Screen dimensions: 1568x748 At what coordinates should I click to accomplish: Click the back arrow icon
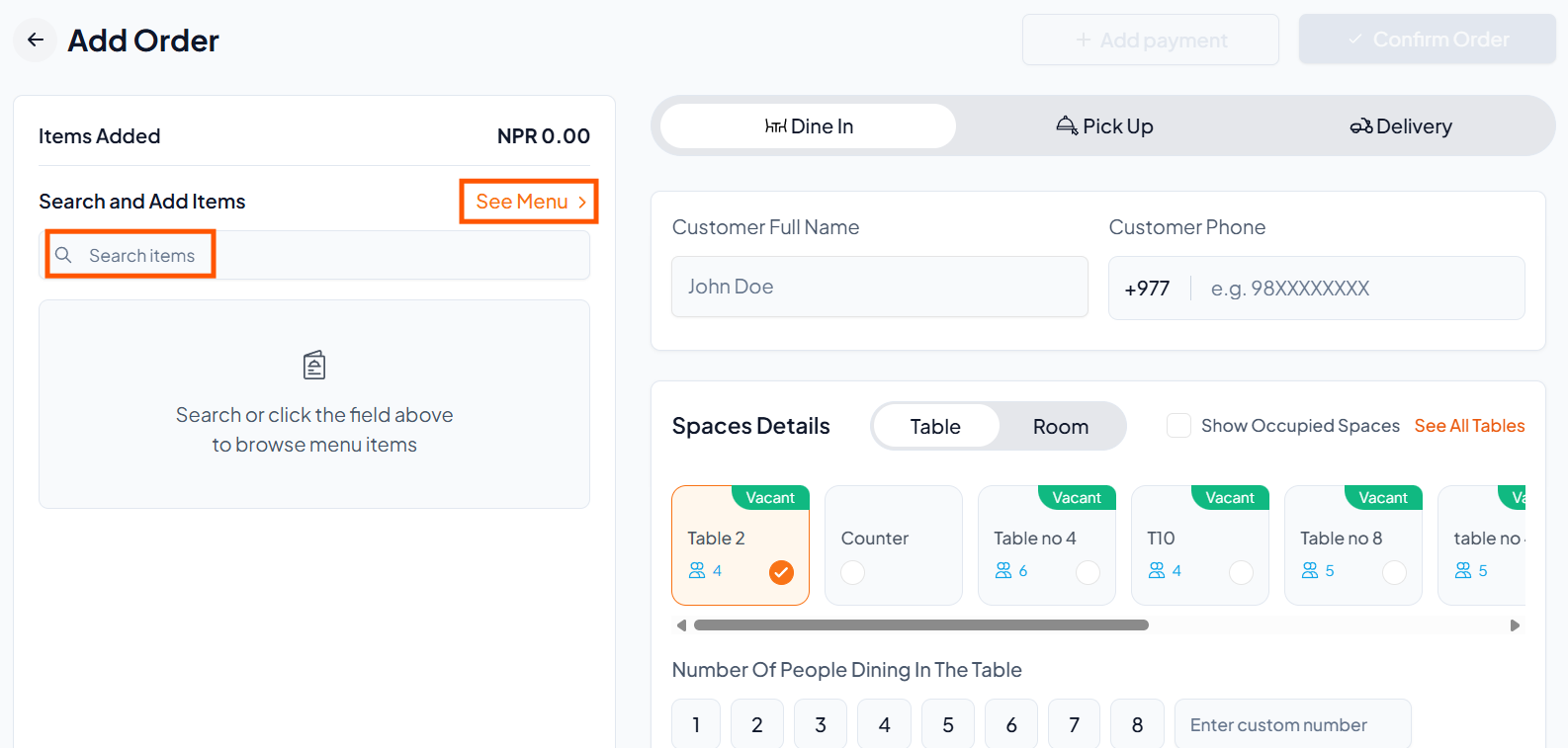tap(36, 41)
